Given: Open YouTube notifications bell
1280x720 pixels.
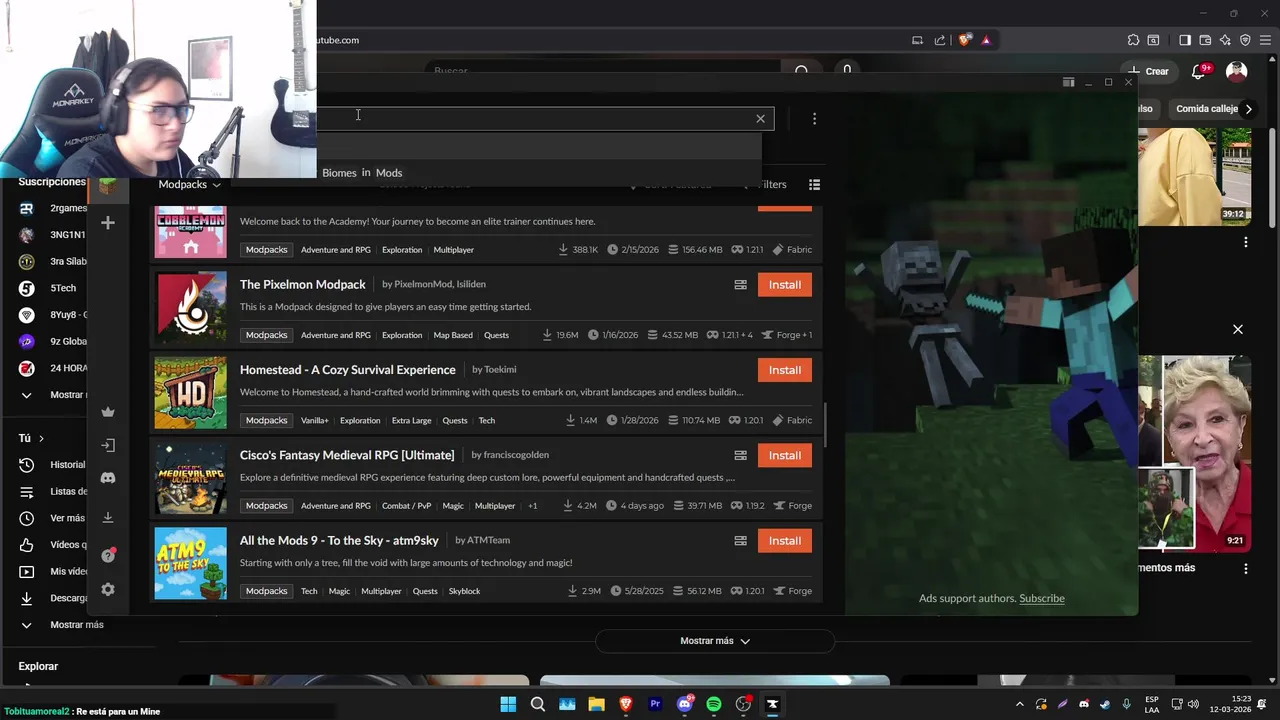Looking at the screenshot, I should [x=1198, y=71].
